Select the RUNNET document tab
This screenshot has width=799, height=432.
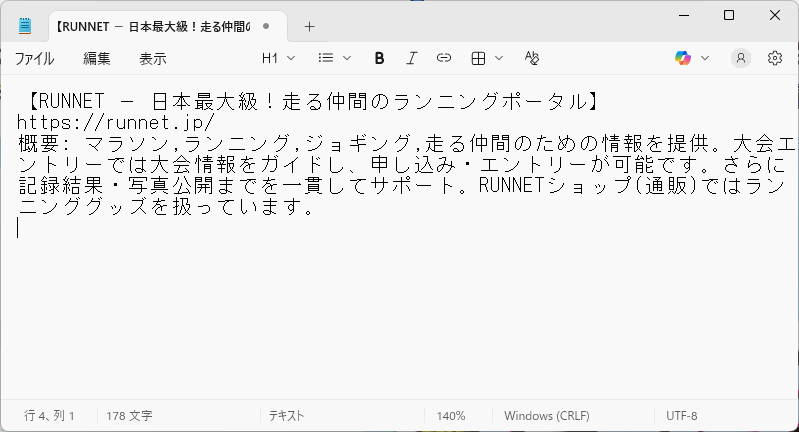click(150, 26)
